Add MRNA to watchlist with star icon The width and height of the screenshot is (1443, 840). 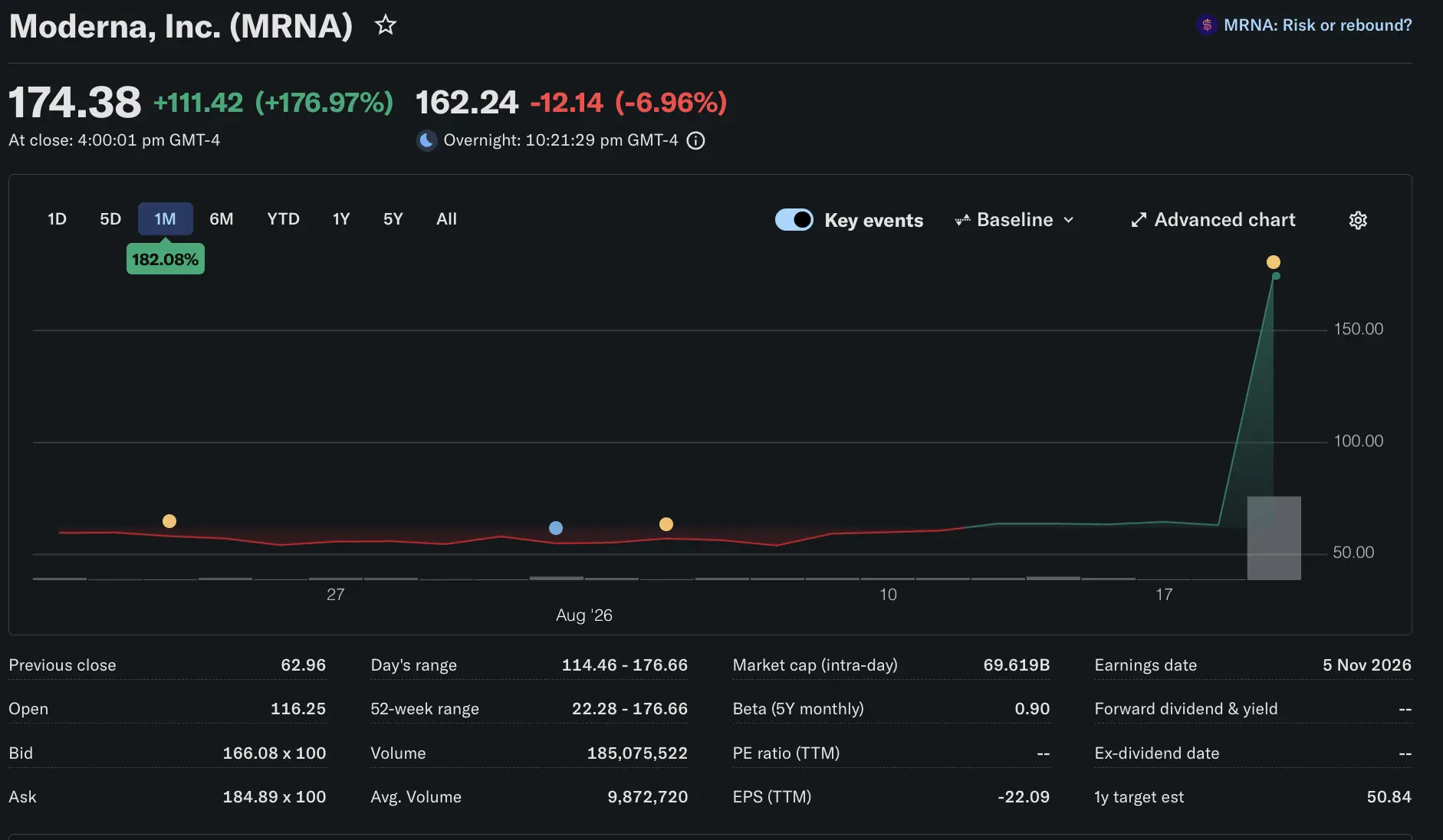pos(385,25)
